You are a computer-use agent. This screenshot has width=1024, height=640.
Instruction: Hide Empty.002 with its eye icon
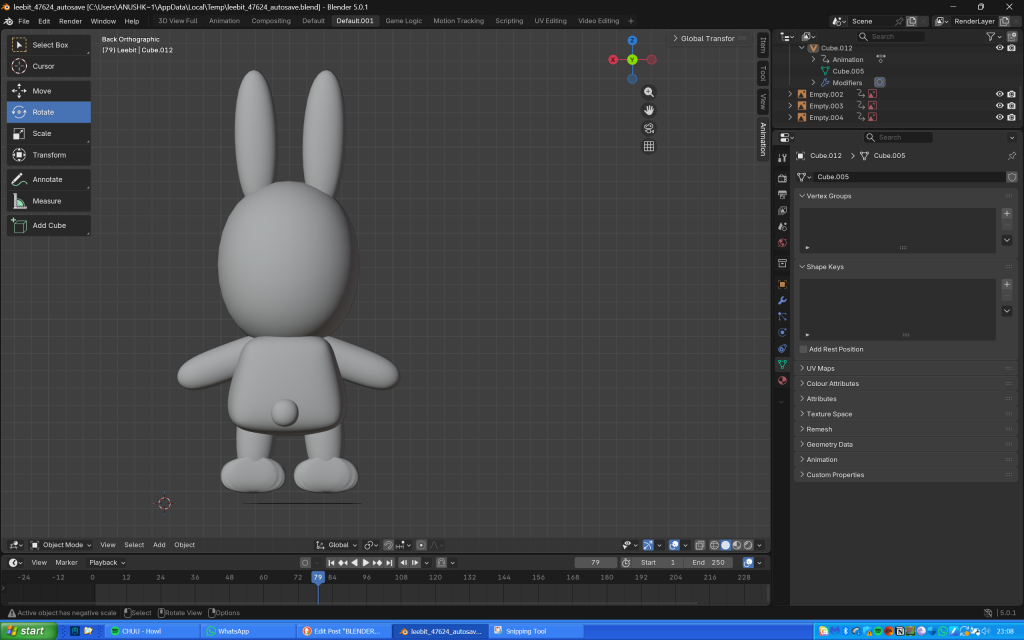click(x=998, y=94)
